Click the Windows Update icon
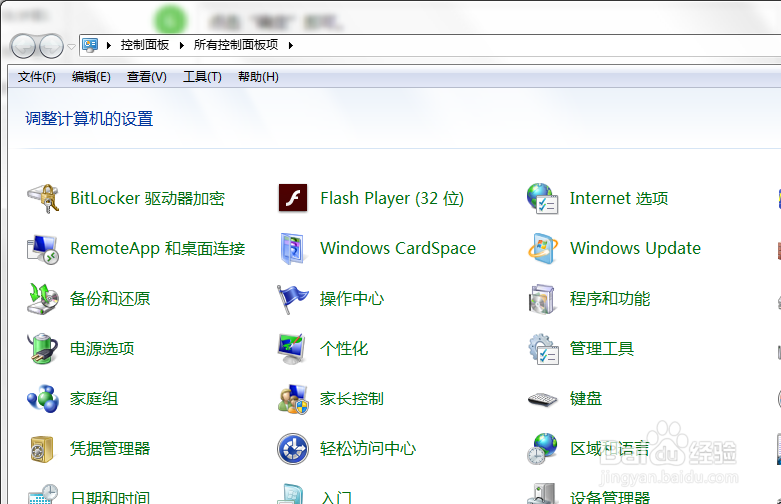Screen dimensions: 781x504 pos(542,249)
